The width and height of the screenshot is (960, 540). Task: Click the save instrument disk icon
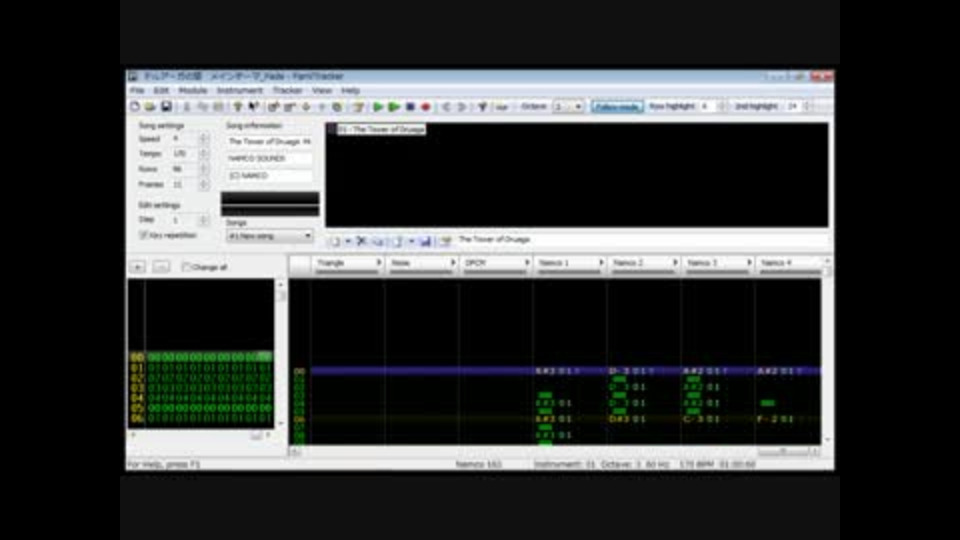point(425,241)
